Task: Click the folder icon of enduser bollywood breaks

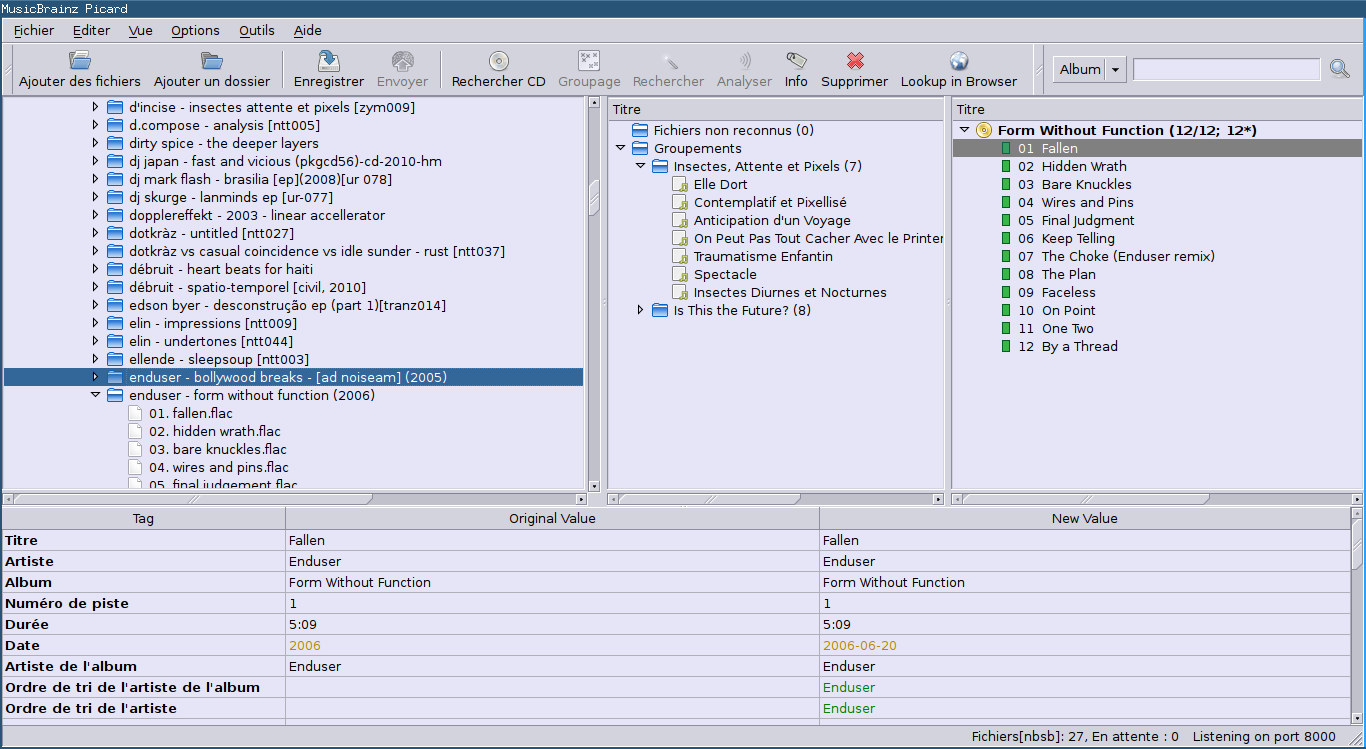Action: [115, 377]
